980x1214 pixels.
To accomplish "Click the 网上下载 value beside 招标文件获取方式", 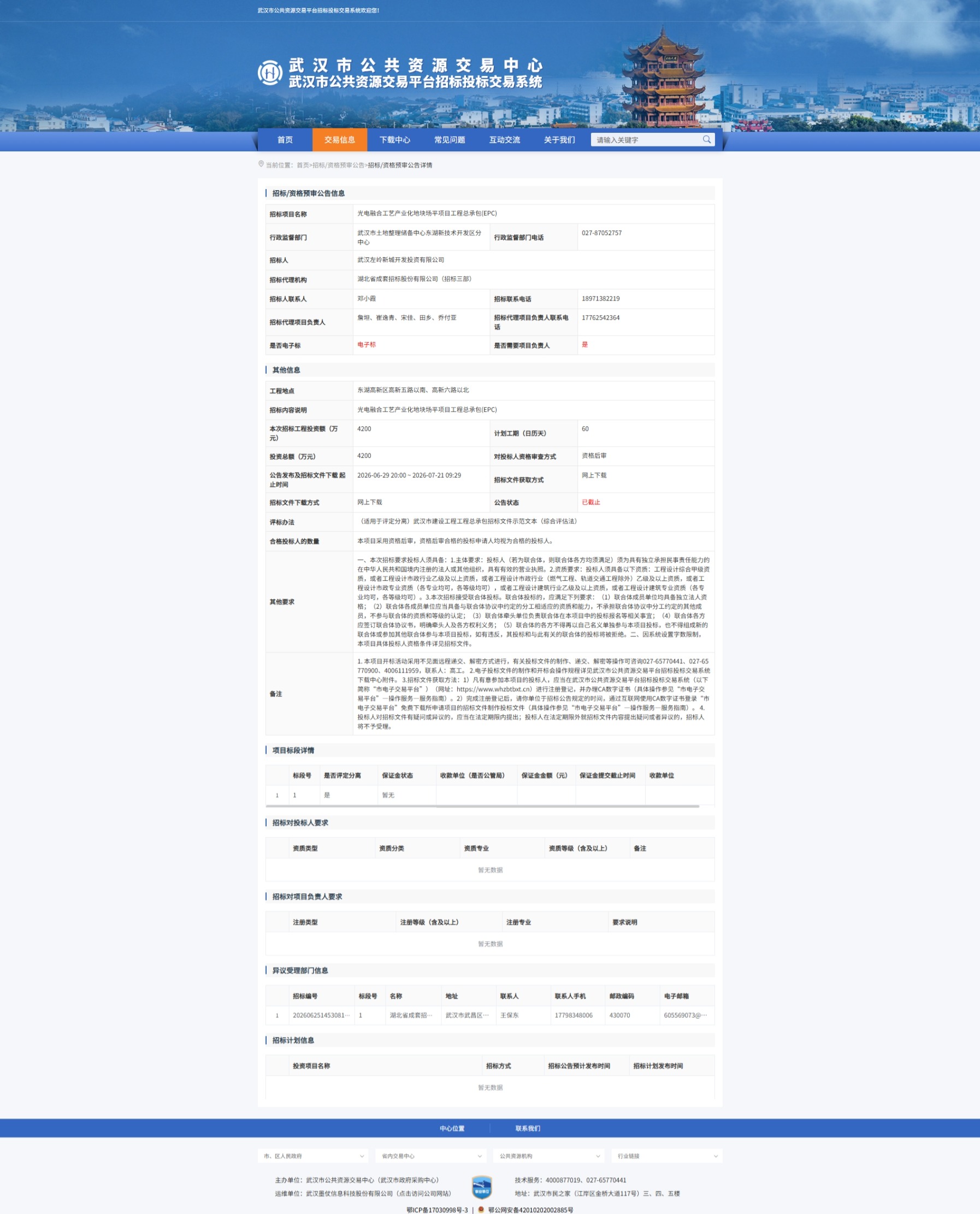I will pos(594,475).
